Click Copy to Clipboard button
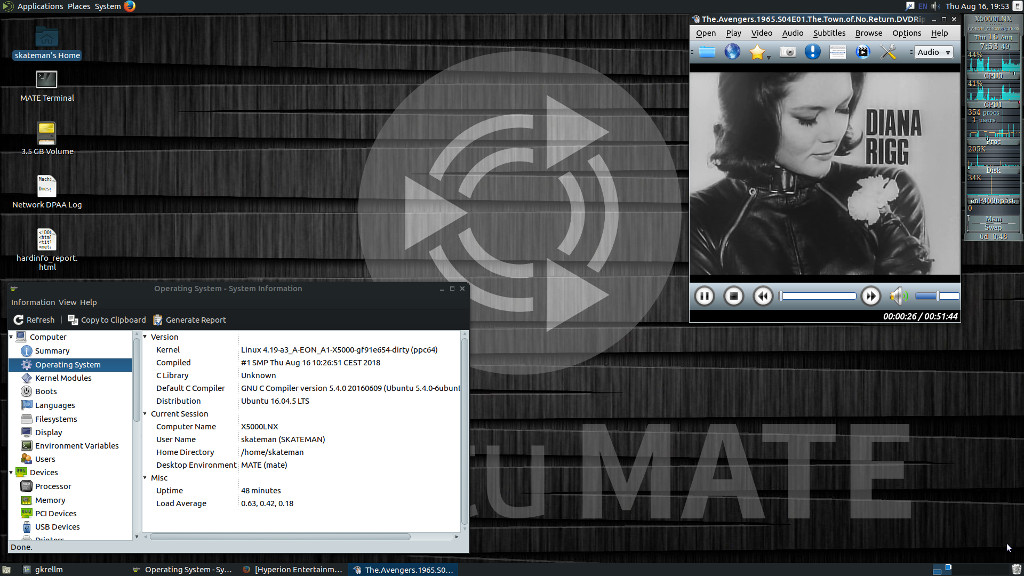The width and height of the screenshot is (1024, 576). pyautogui.click(x=107, y=320)
